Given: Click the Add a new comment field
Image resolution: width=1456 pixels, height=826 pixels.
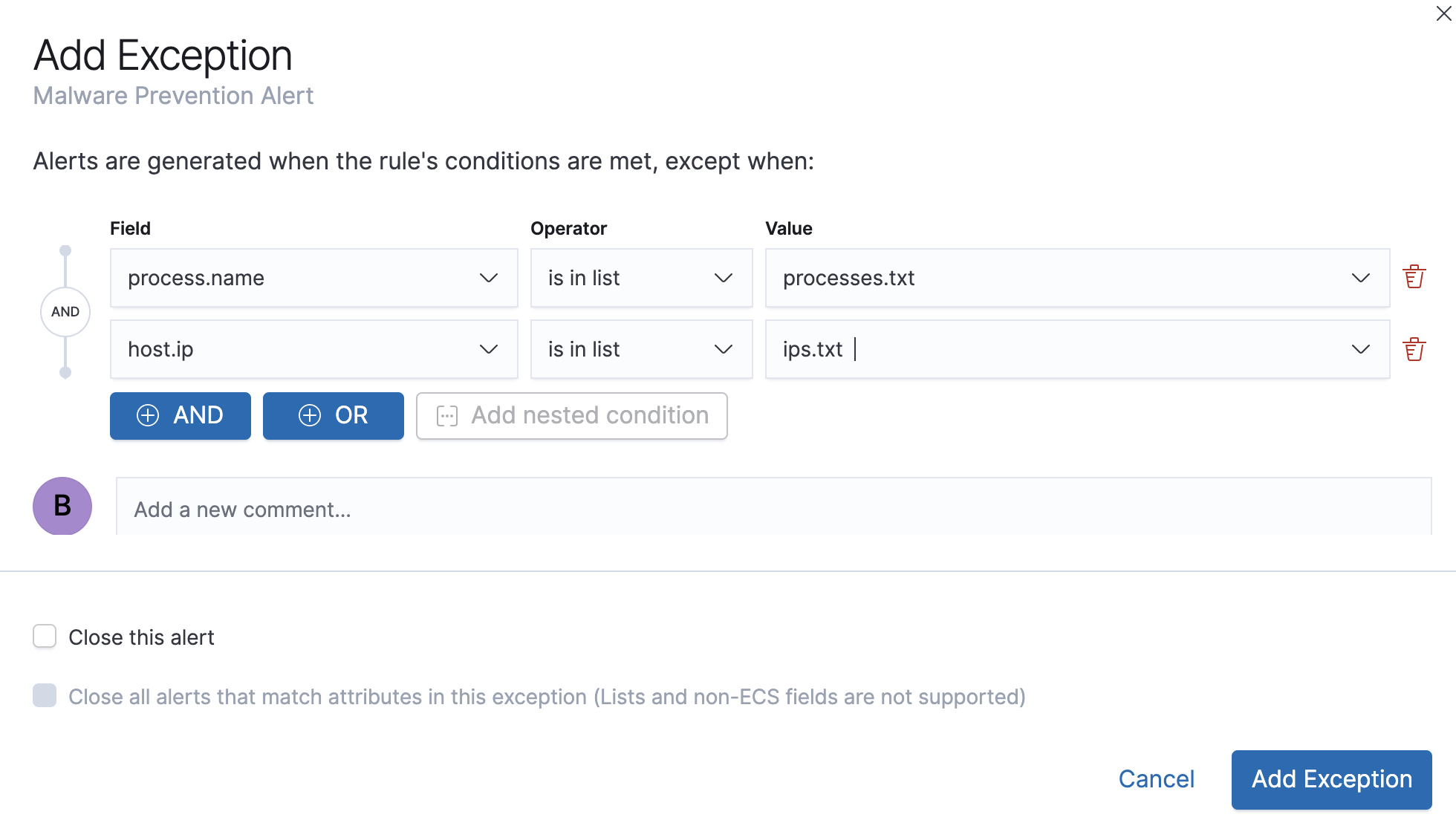Looking at the screenshot, I should click(x=520, y=509).
